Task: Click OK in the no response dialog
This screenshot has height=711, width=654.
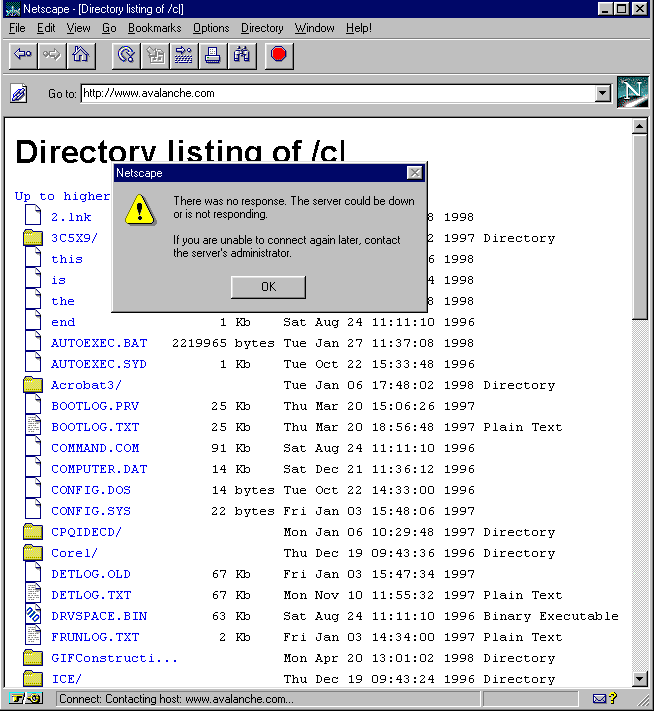Action: pos(268,287)
